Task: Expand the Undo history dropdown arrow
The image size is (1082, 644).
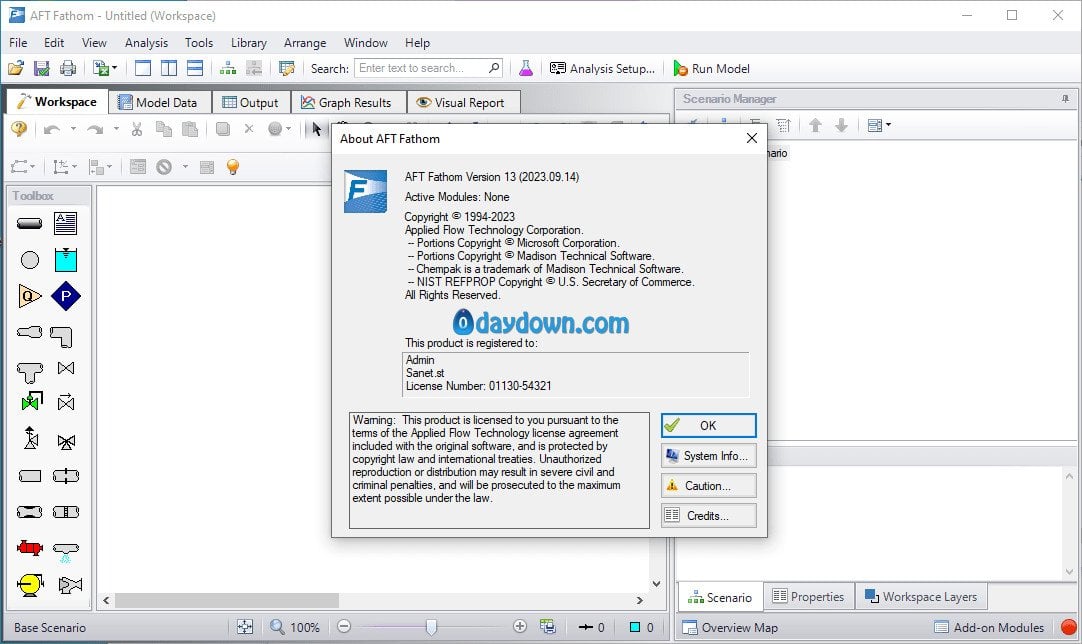Action: coord(73,128)
